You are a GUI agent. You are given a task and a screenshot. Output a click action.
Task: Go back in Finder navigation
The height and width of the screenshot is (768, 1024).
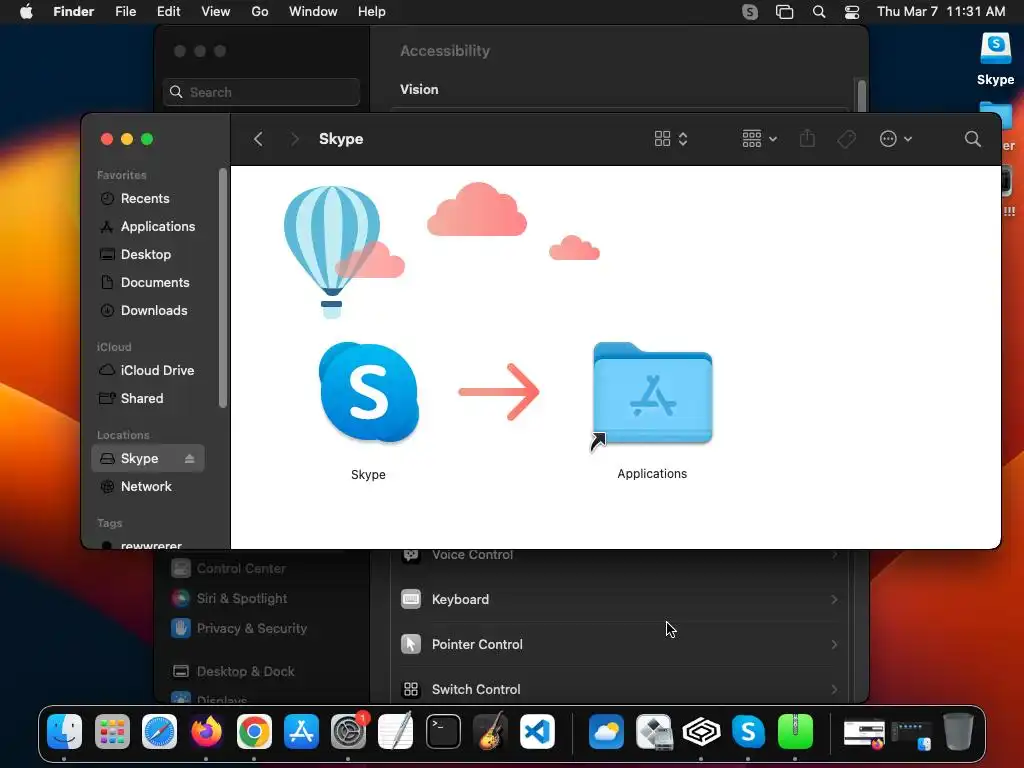(x=259, y=139)
